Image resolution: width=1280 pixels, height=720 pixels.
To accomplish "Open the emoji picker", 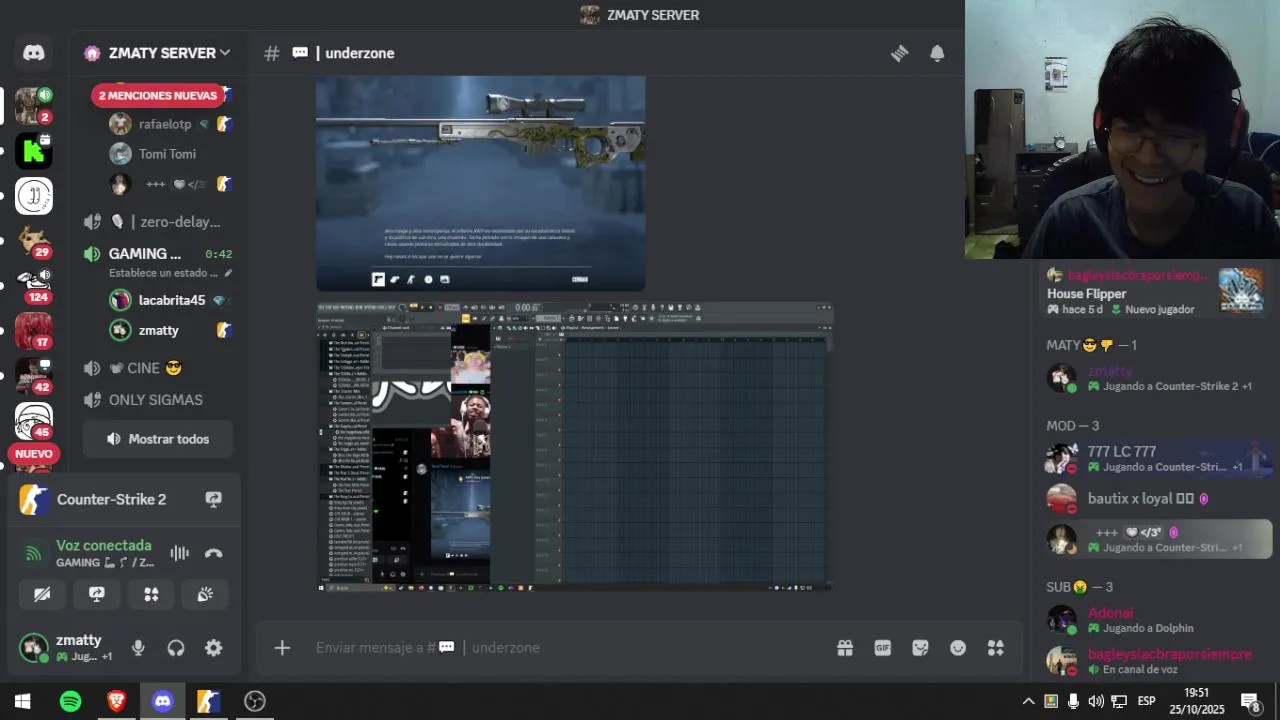I will (x=958, y=648).
